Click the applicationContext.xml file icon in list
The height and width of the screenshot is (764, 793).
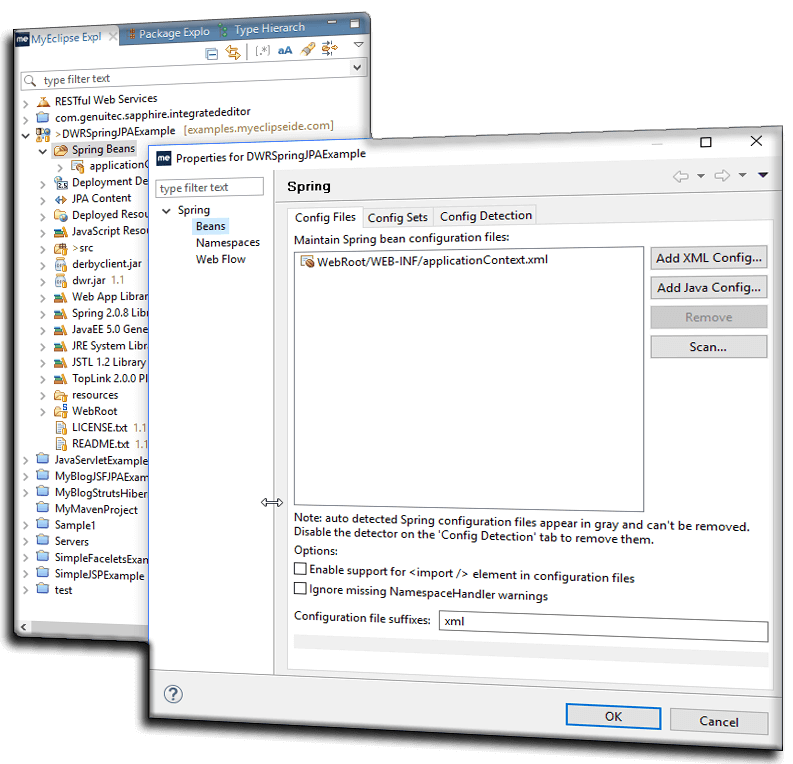click(308, 261)
